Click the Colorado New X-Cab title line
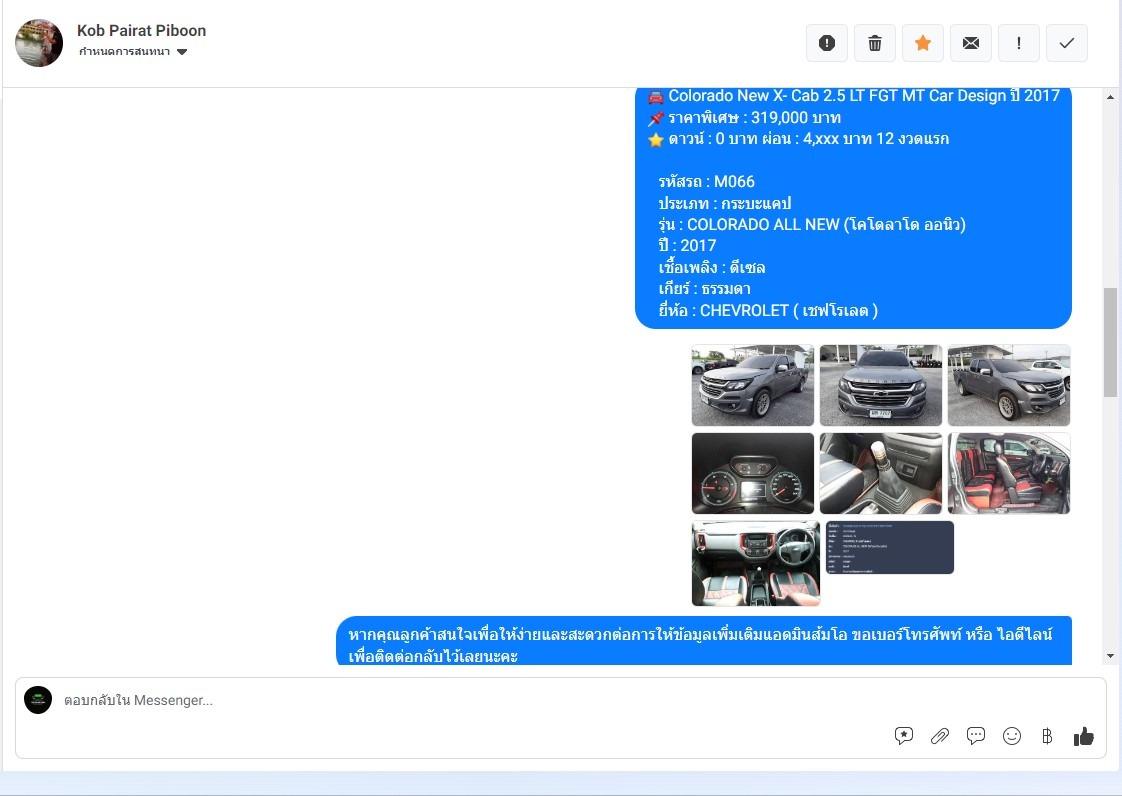The height and width of the screenshot is (796, 1122). pos(854,96)
